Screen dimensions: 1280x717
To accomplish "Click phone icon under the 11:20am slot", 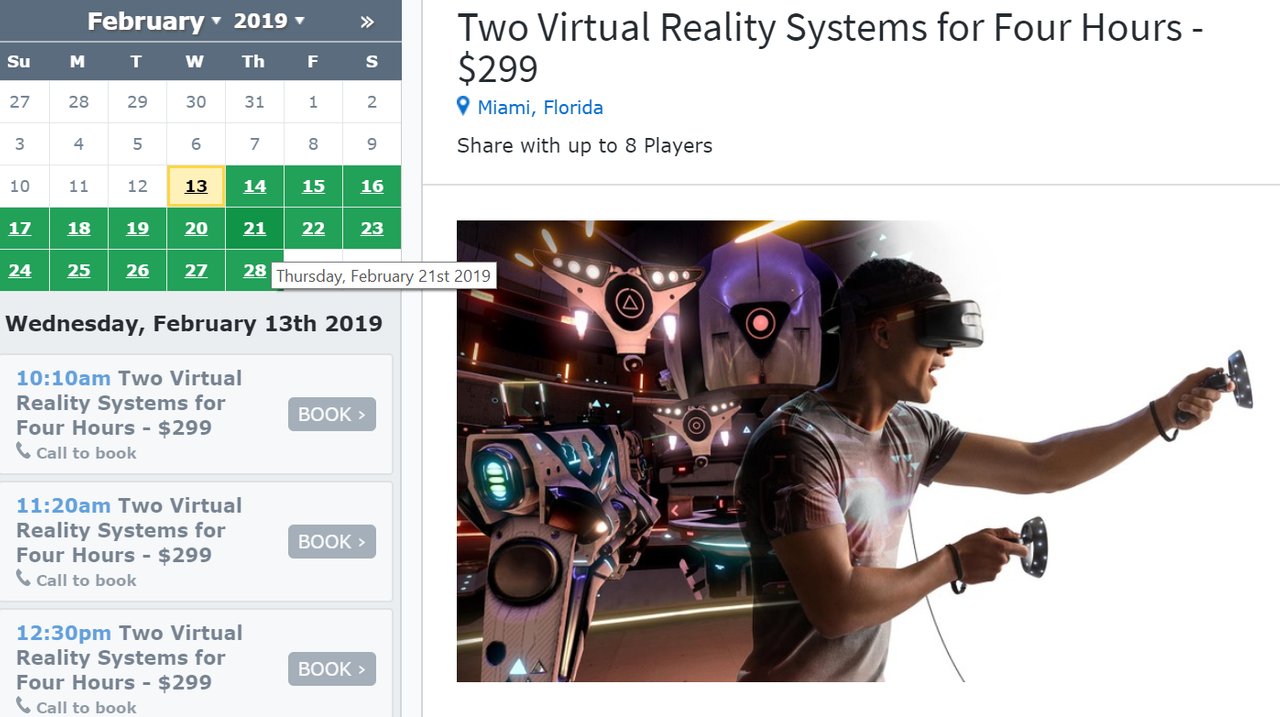I will click(24, 579).
